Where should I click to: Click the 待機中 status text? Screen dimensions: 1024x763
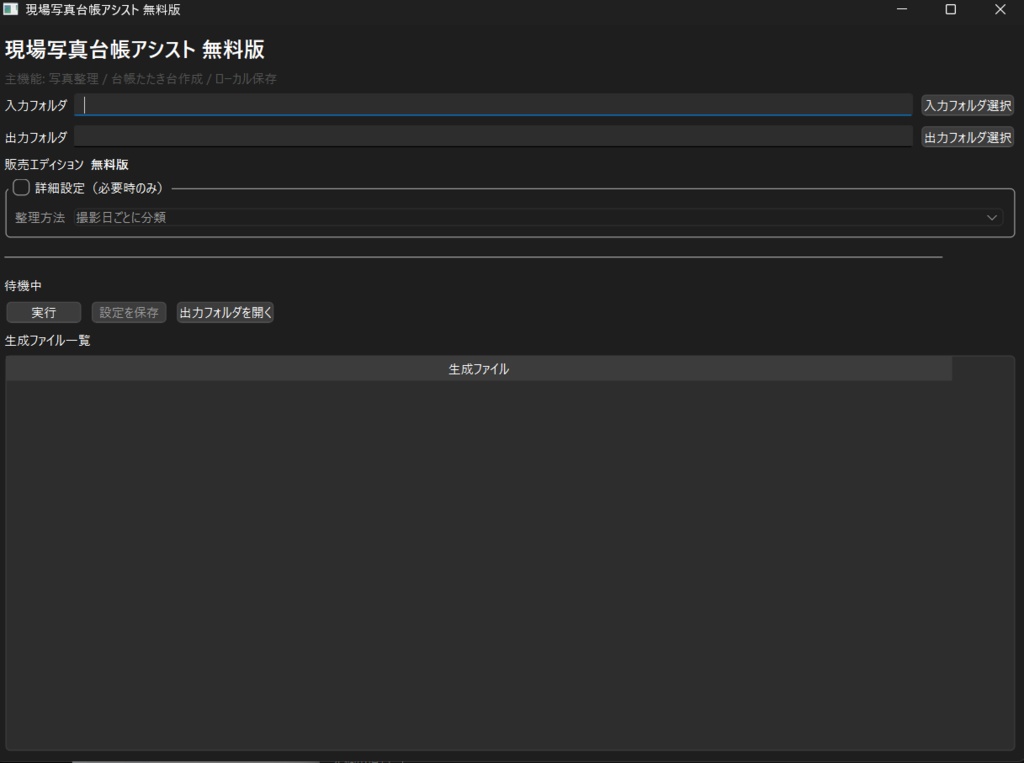24,286
